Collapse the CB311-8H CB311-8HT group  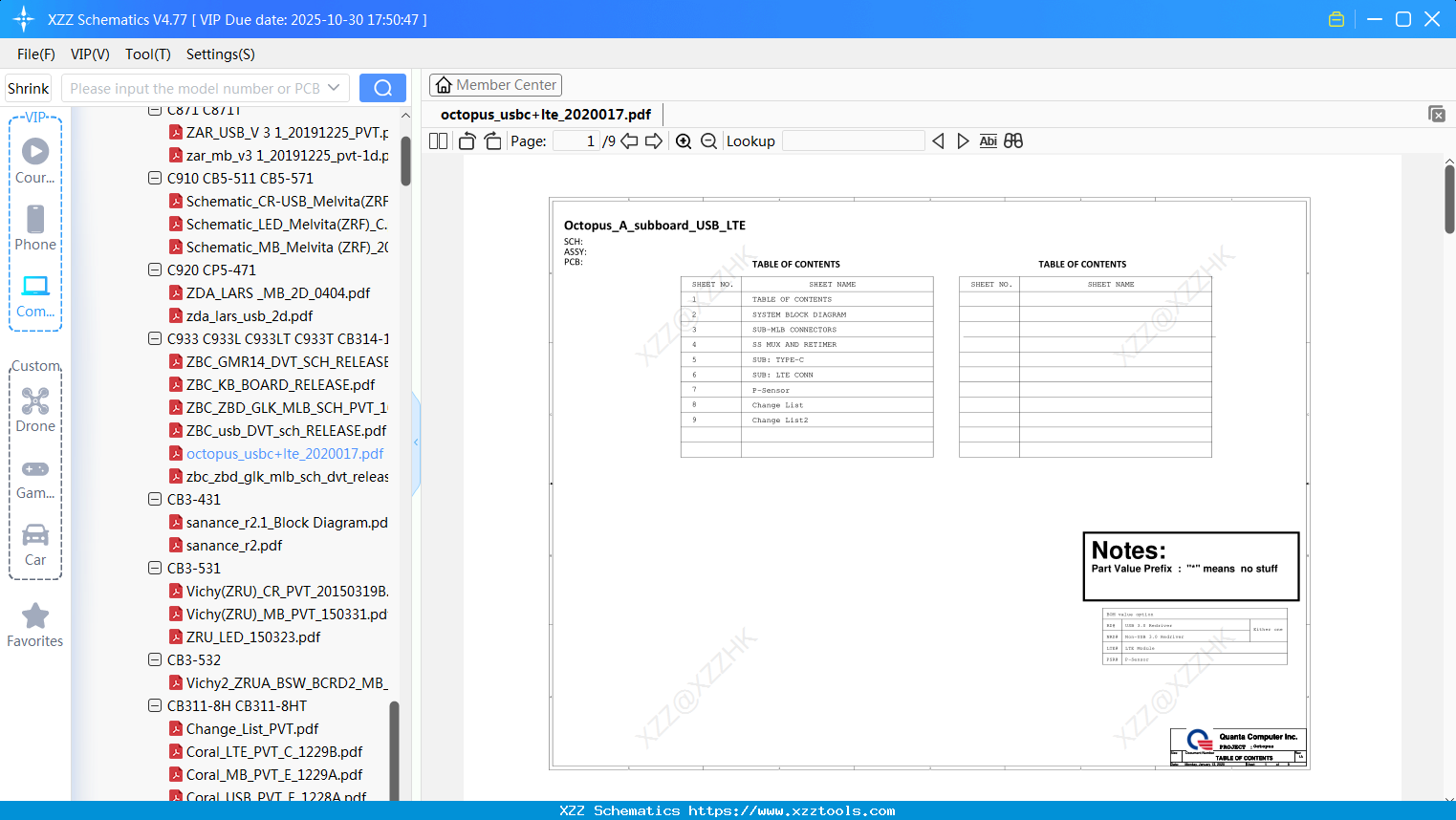pyautogui.click(x=155, y=705)
